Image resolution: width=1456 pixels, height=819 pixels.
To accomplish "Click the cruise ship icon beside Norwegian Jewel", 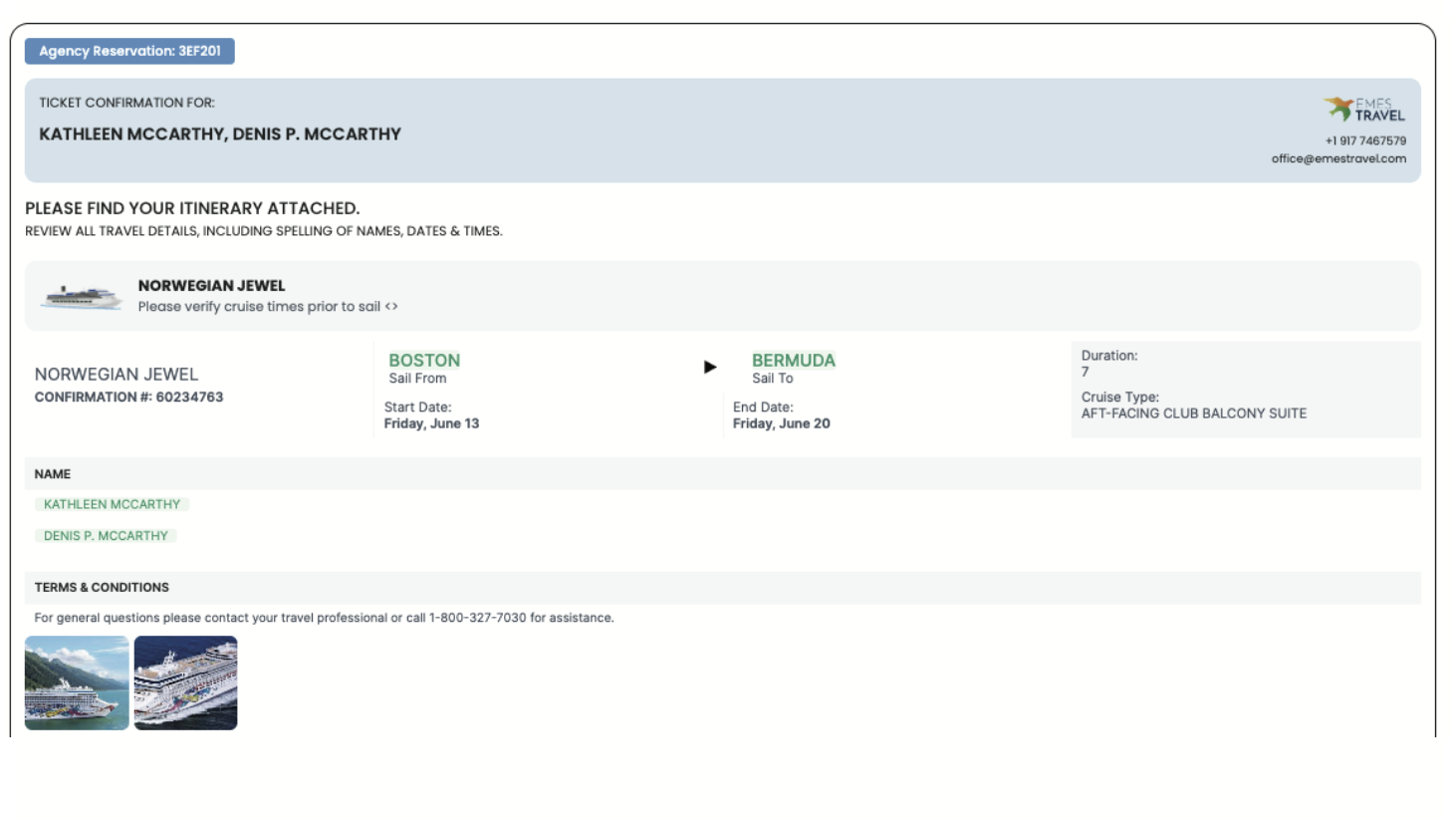I will [x=82, y=297].
